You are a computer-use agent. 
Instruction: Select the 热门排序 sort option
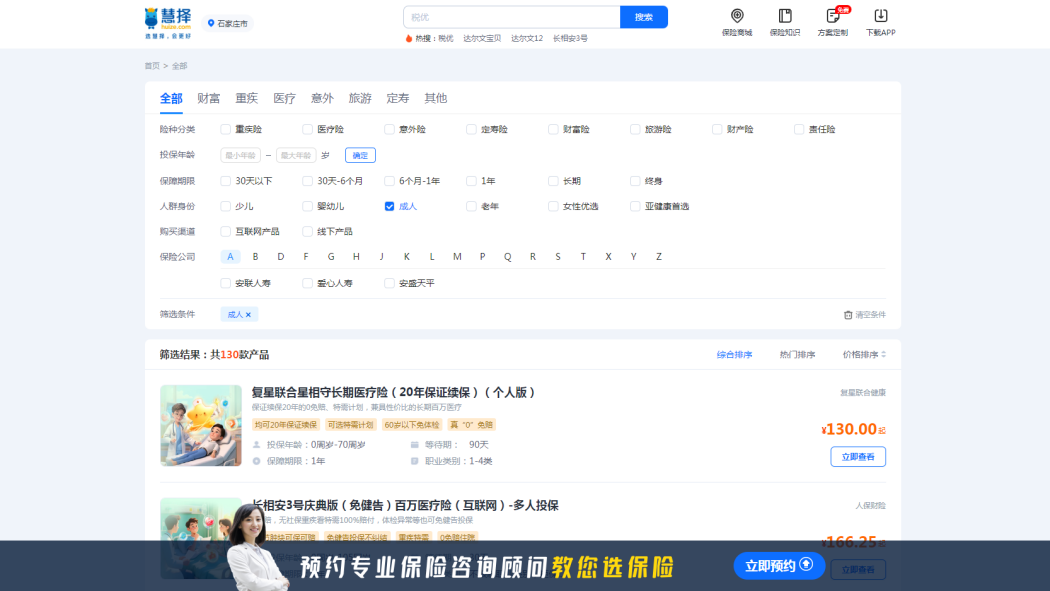click(797, 355)
